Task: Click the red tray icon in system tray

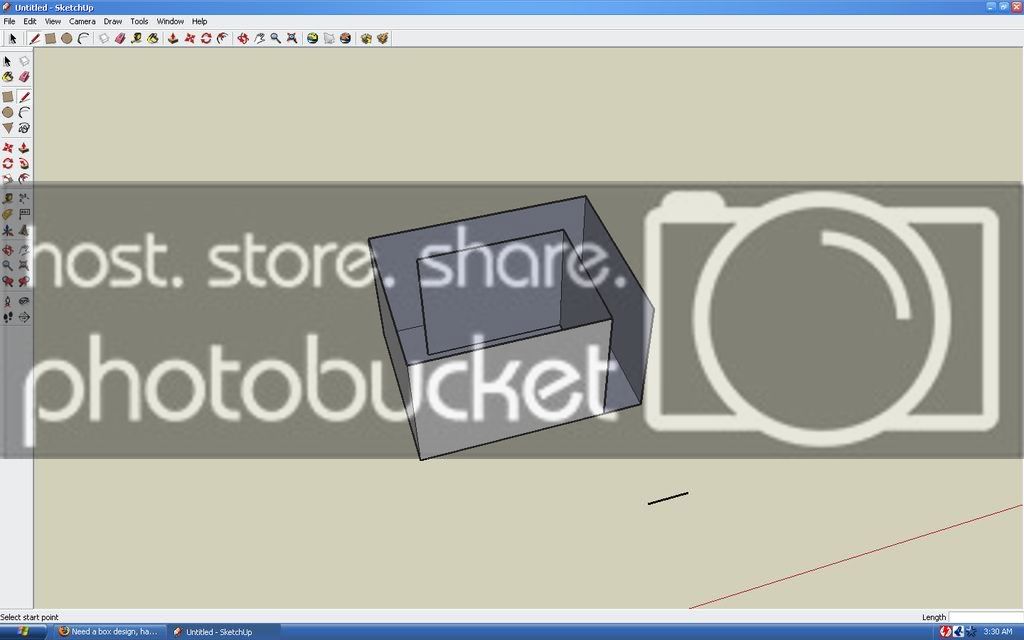Action: [x=945, y=632]
